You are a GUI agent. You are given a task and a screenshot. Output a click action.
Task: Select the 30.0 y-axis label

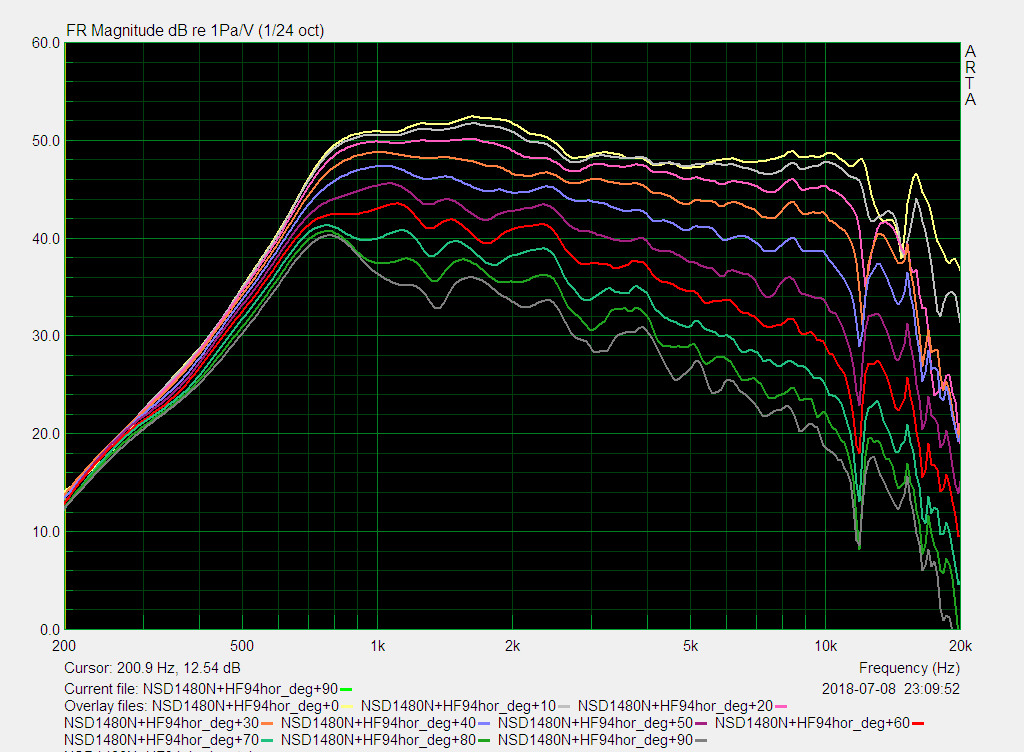click(x=46, y=336)
